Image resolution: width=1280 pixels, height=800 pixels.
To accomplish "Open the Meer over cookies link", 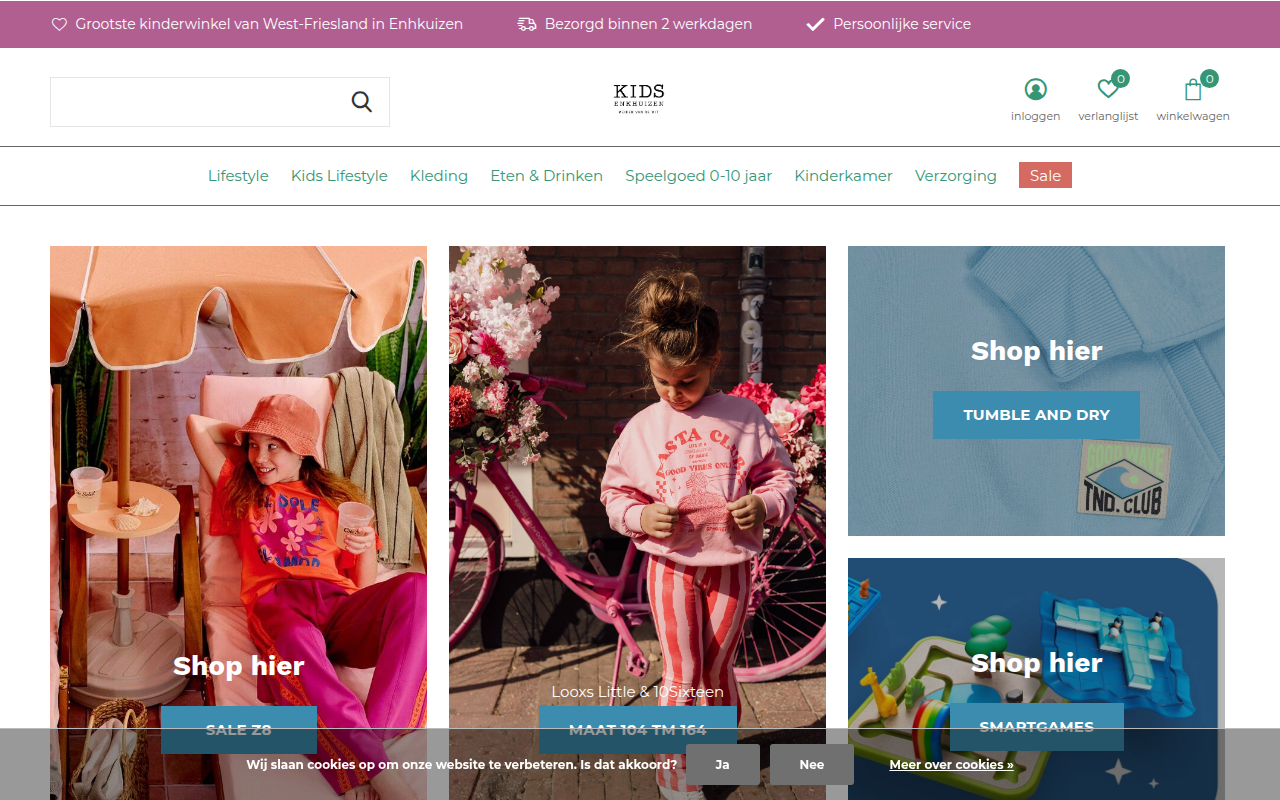I will point(951,765).
